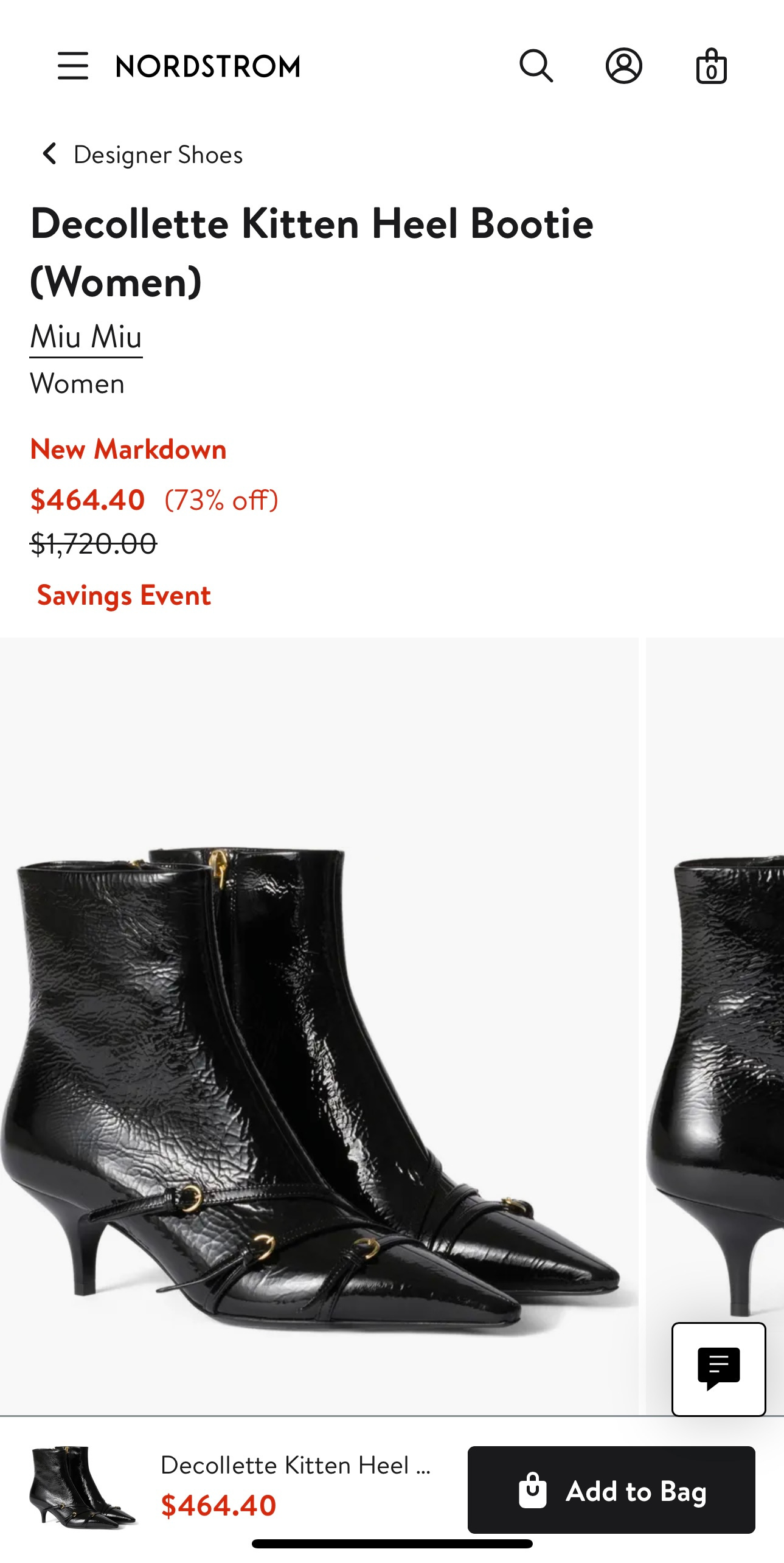Screen dimensions: 784x1563
Task: Tap the truncated product title in bottom bar
Action: coord(296,1465)
